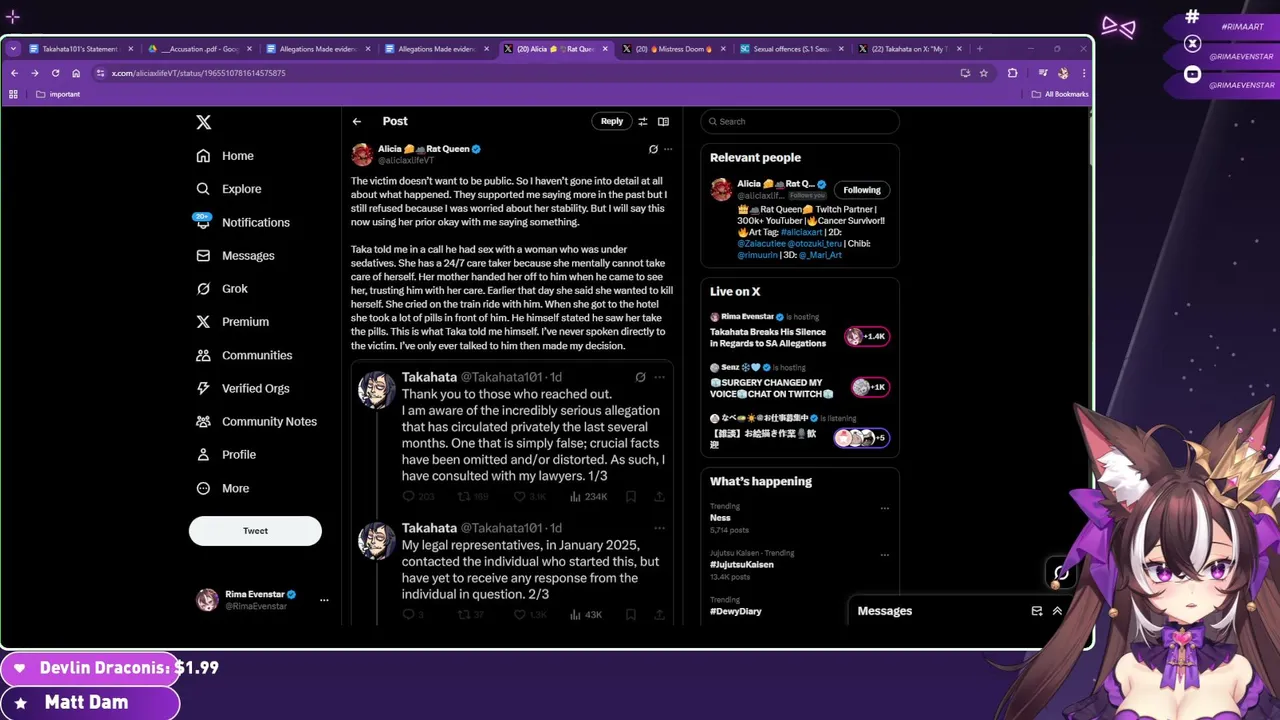Viewport: 1280px width, 720px height.
Task: Open the More menu in the sidebar
Action: (223, 488)
